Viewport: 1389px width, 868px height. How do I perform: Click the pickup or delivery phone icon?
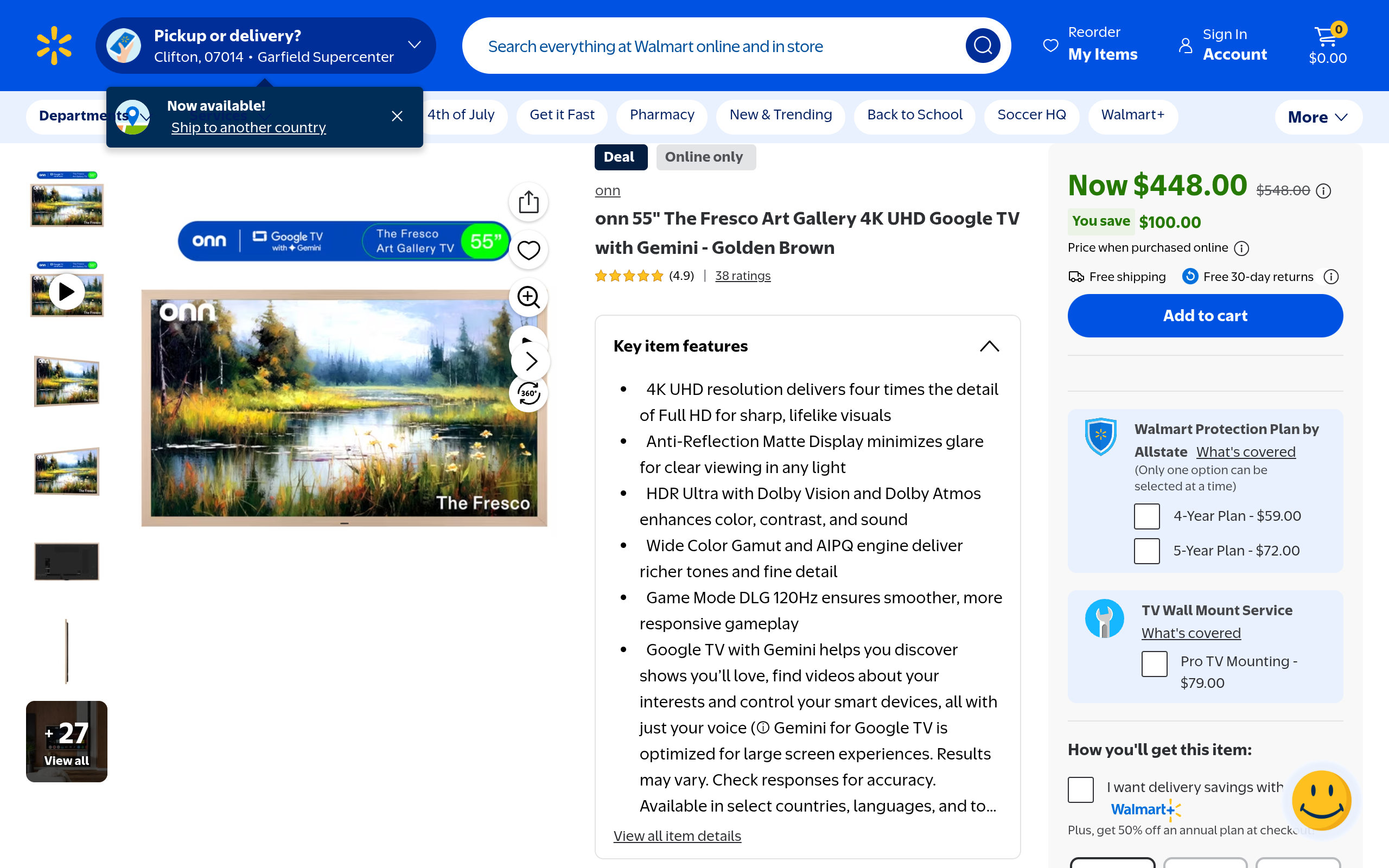point(123,46)
